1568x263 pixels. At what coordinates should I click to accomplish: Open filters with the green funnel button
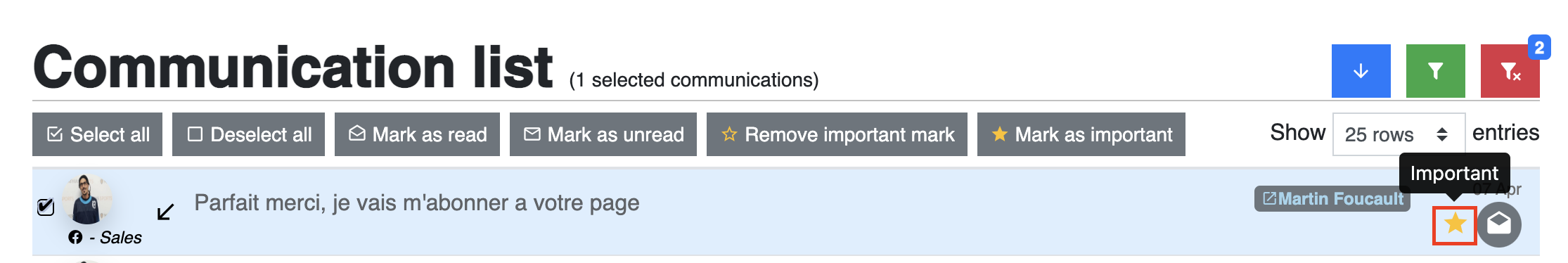click(x=1435, y=71)
